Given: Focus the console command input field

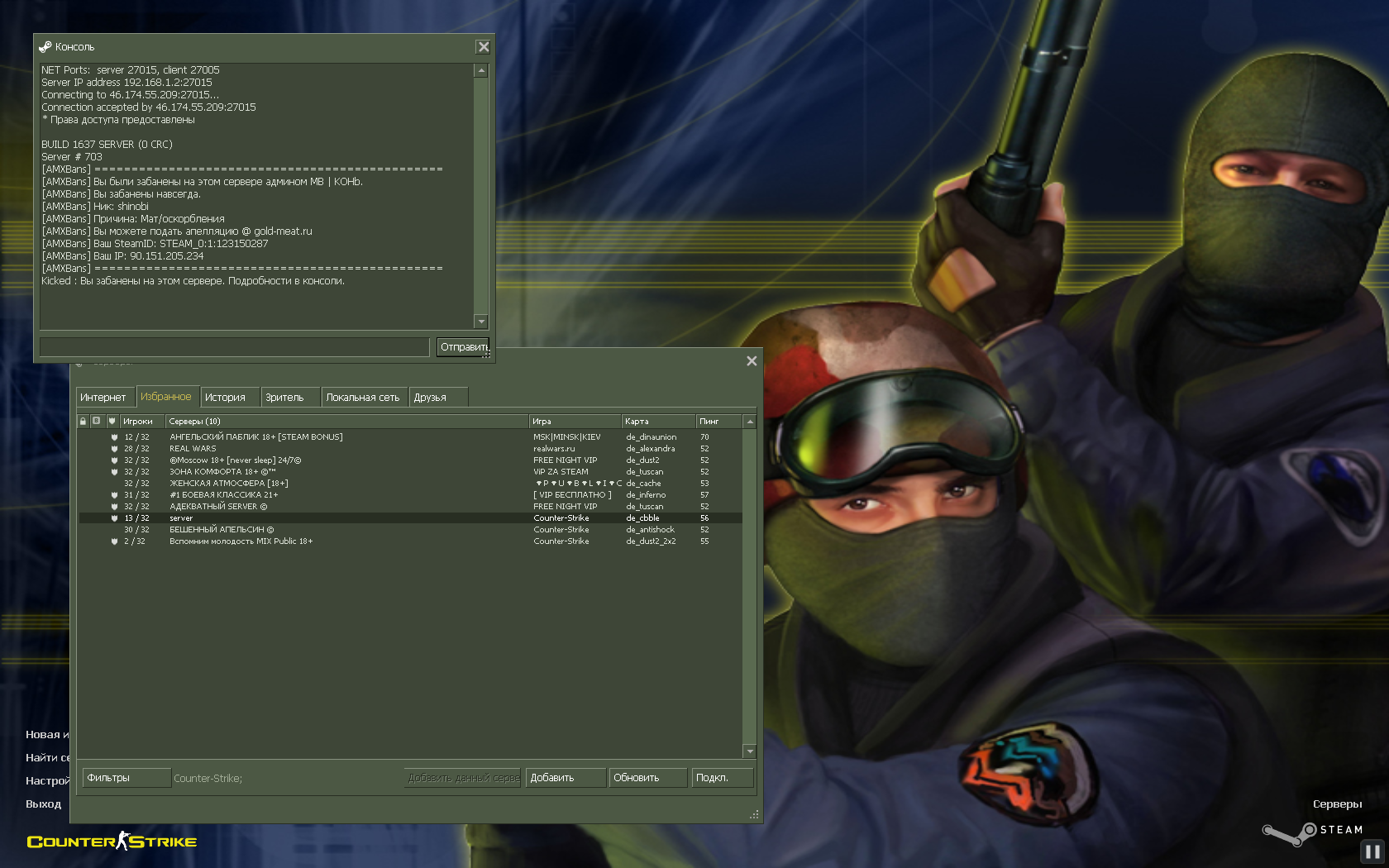Looking at the screenshot, I should [x=235, y=347].
